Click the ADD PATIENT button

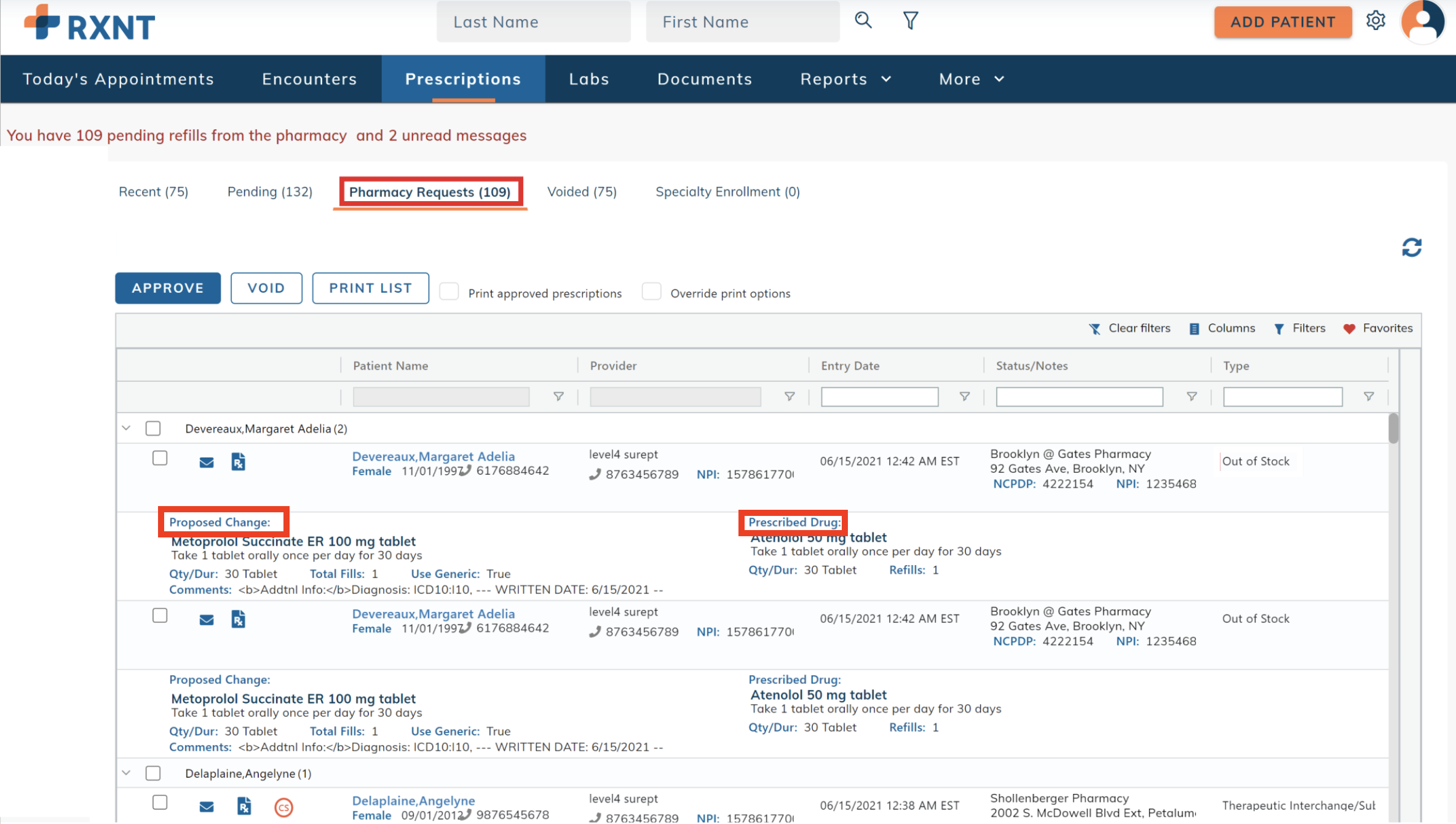(1283, 22)
